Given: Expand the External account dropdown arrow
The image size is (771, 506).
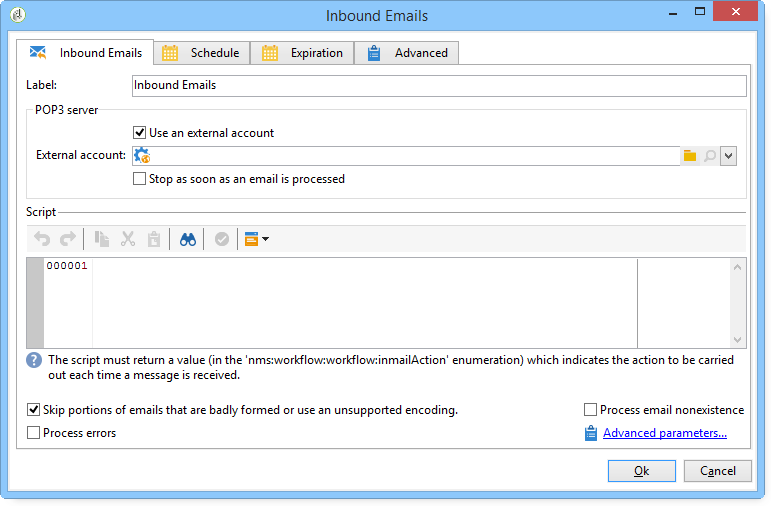Looking at the screenshot, I should click(x=728, y=156).
